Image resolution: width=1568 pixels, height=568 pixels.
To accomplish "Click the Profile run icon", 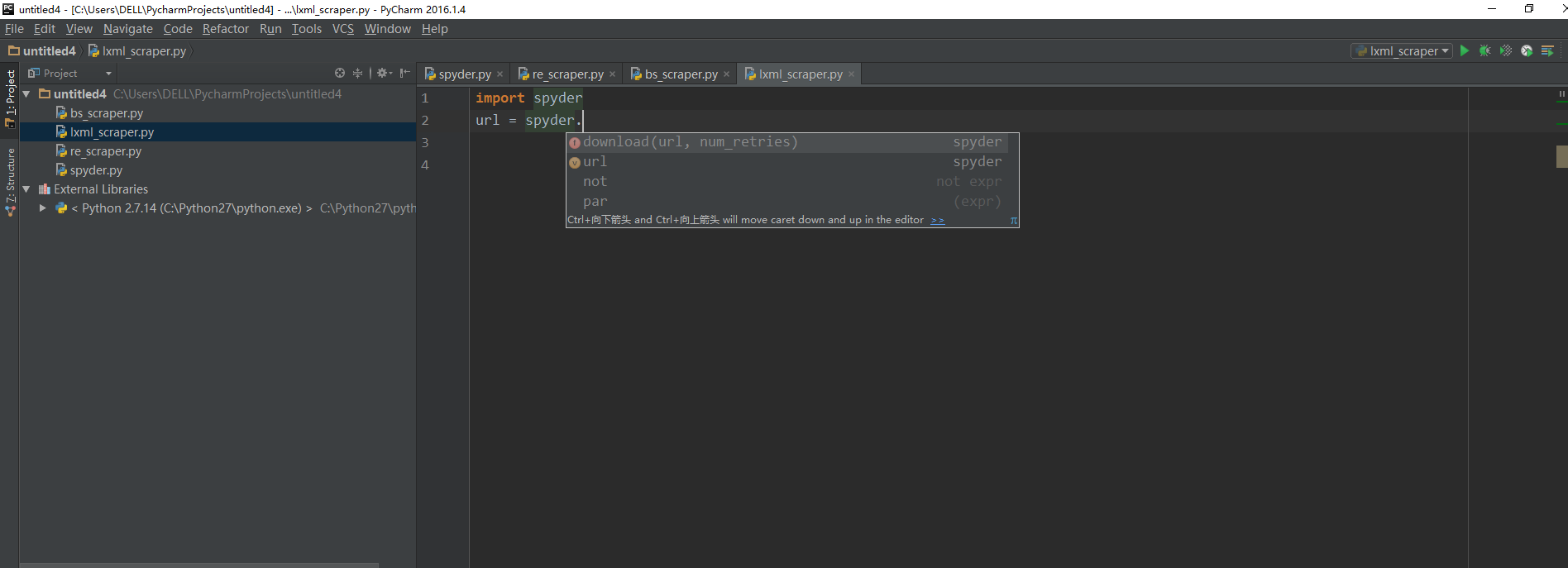I will [1527, 50].
